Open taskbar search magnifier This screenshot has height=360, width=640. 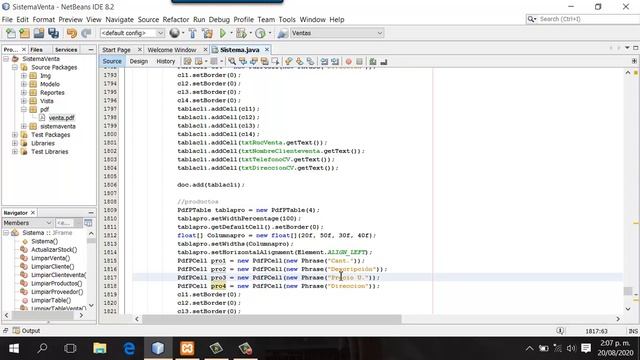click(42, 348)
